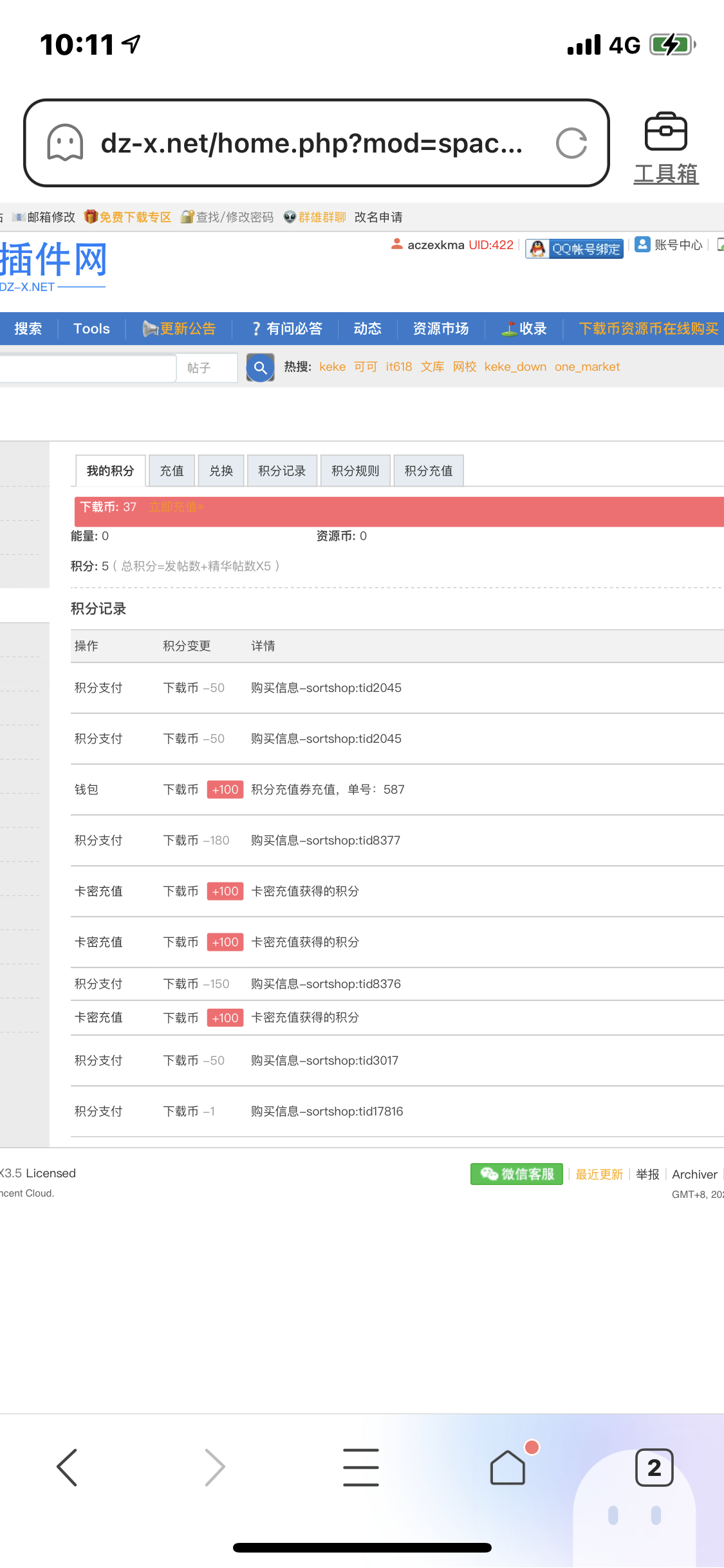Open the 更新公告 navigation item
The width and height of the screenshot is (724, 1568).
[x=179, y=329]
